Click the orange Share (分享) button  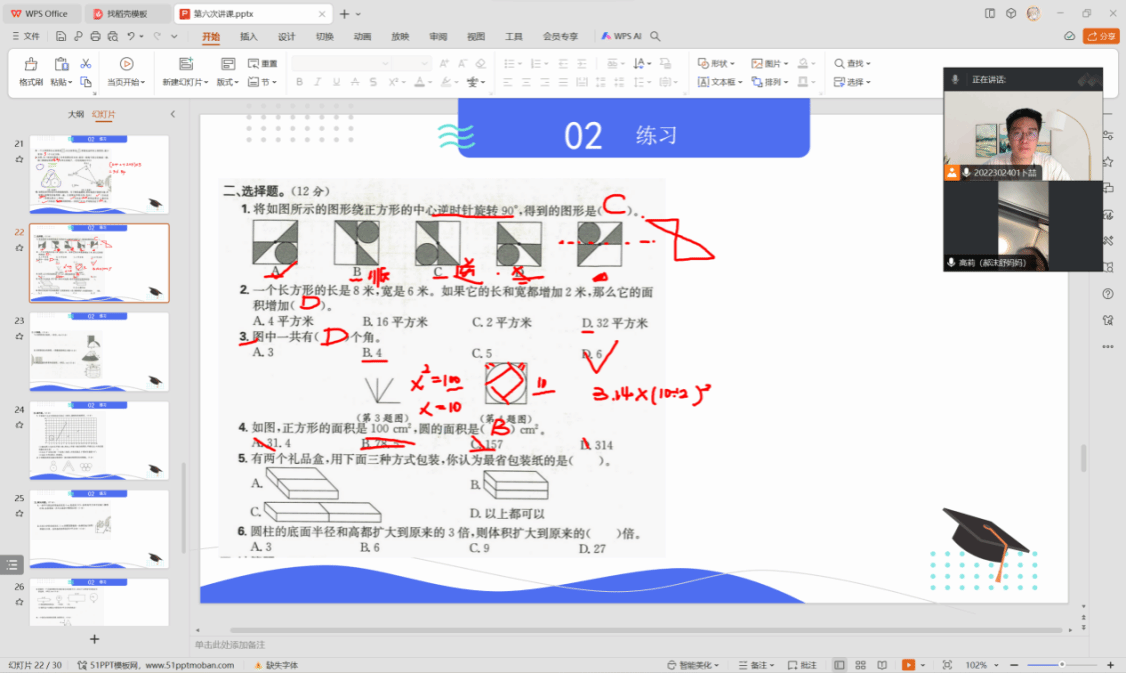point(1103,36)
